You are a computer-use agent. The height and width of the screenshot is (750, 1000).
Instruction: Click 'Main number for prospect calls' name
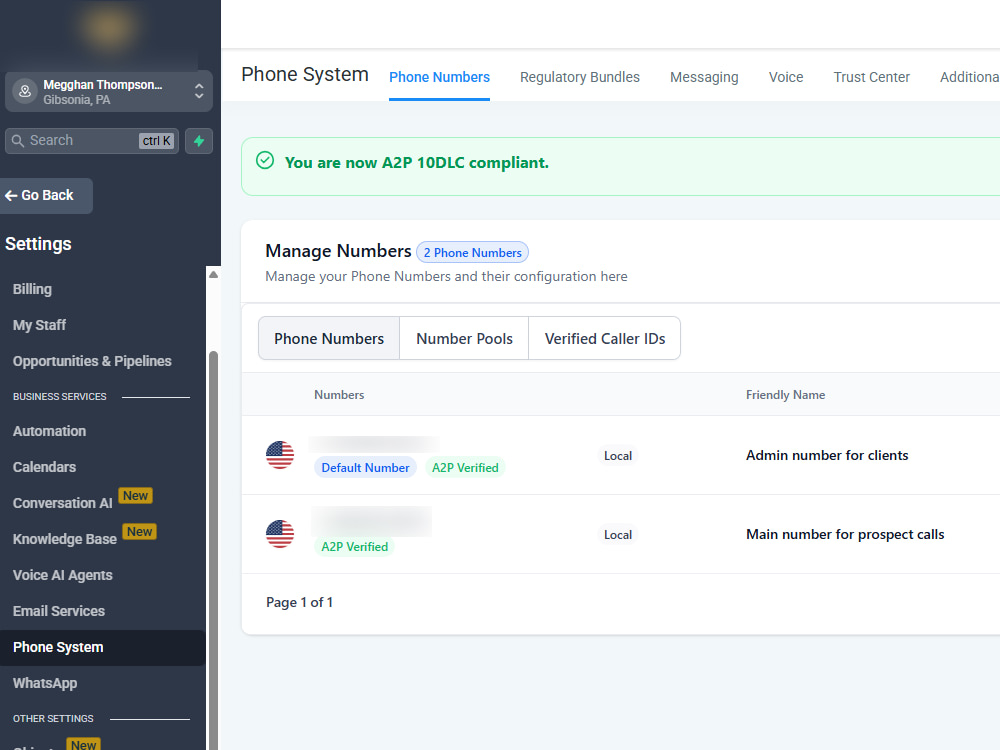[x=845, y=534]
